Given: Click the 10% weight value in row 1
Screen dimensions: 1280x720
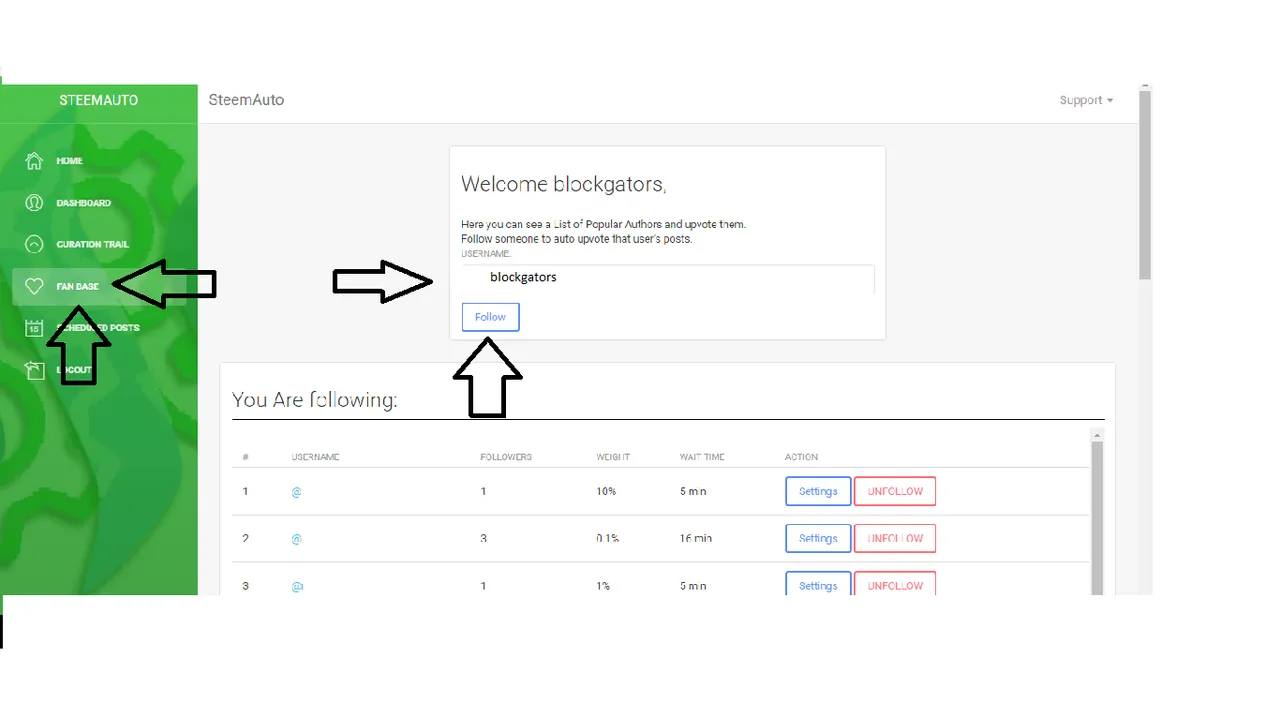Looking at the screenshot, I should click(x=606, y=492).
